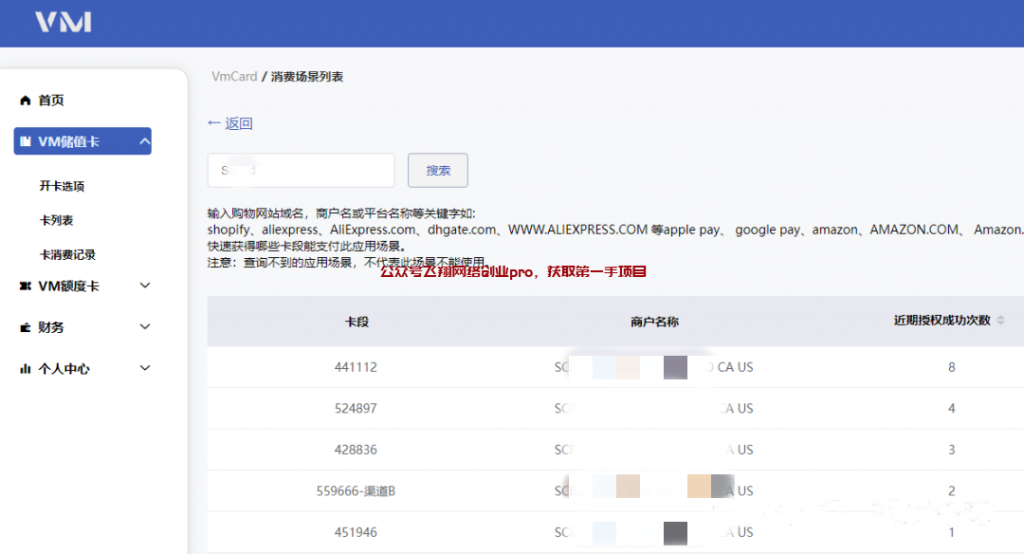Image resolution: width=1024 pixels, height=554 pixels.
Task: Open the 卡消费记录 submenu item
Action: [68, 255]
